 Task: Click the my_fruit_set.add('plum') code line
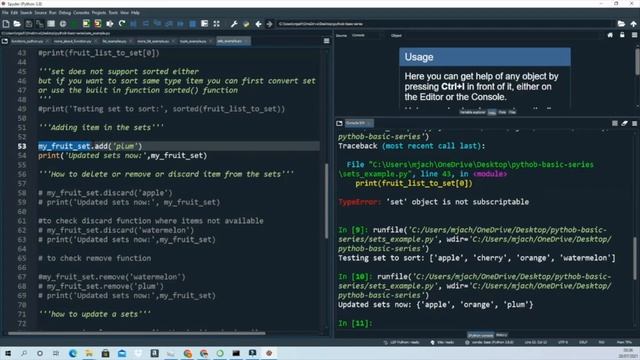pos(90,146)
